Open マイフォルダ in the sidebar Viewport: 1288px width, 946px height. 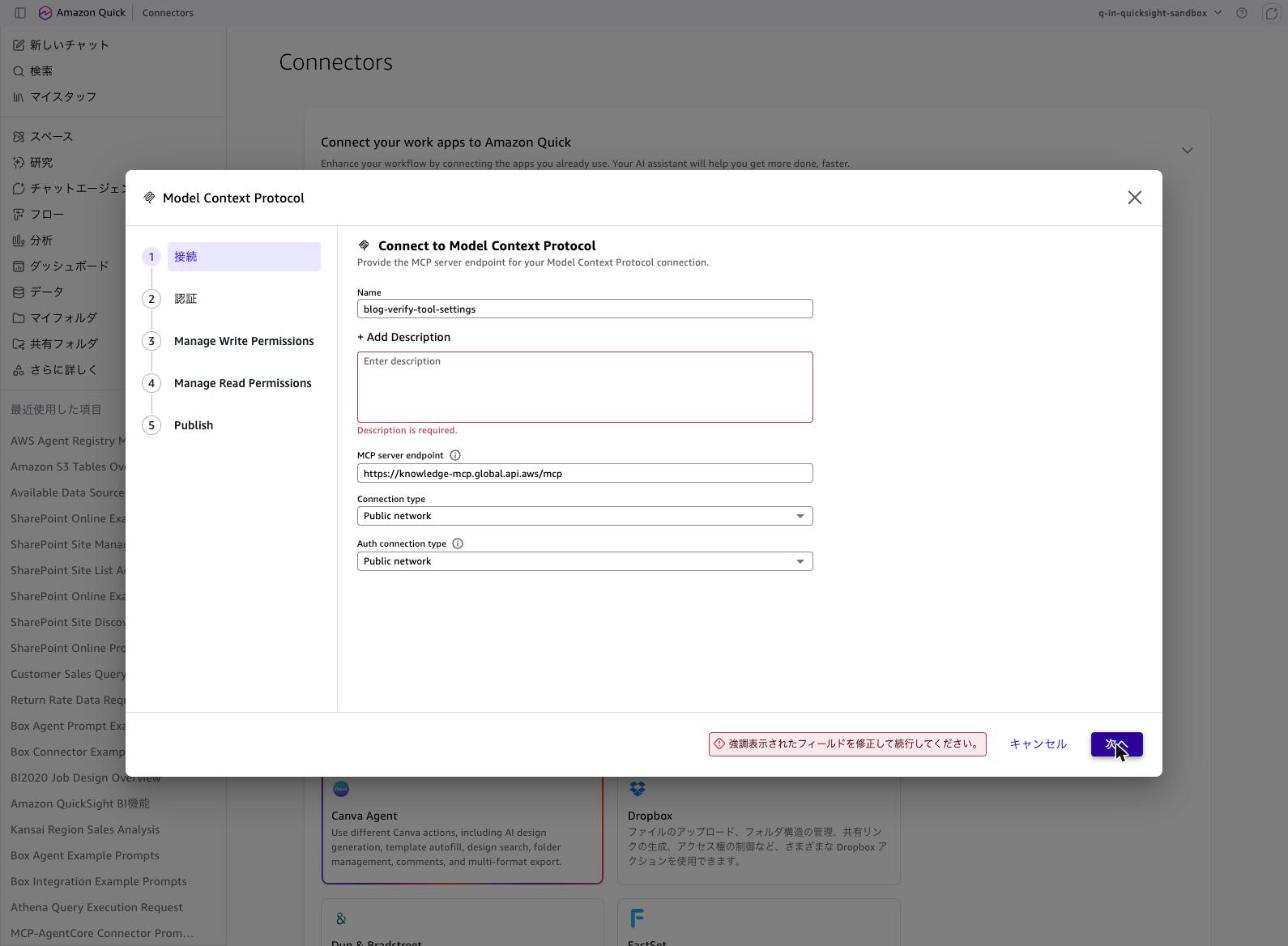pos(55,319)
